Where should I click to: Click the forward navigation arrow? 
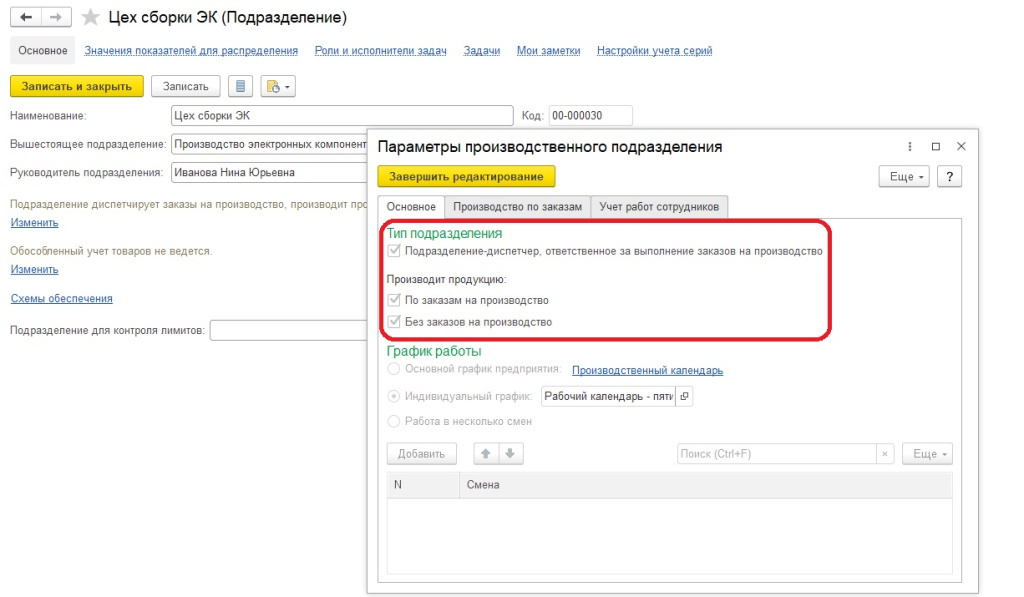coord(57,18)
